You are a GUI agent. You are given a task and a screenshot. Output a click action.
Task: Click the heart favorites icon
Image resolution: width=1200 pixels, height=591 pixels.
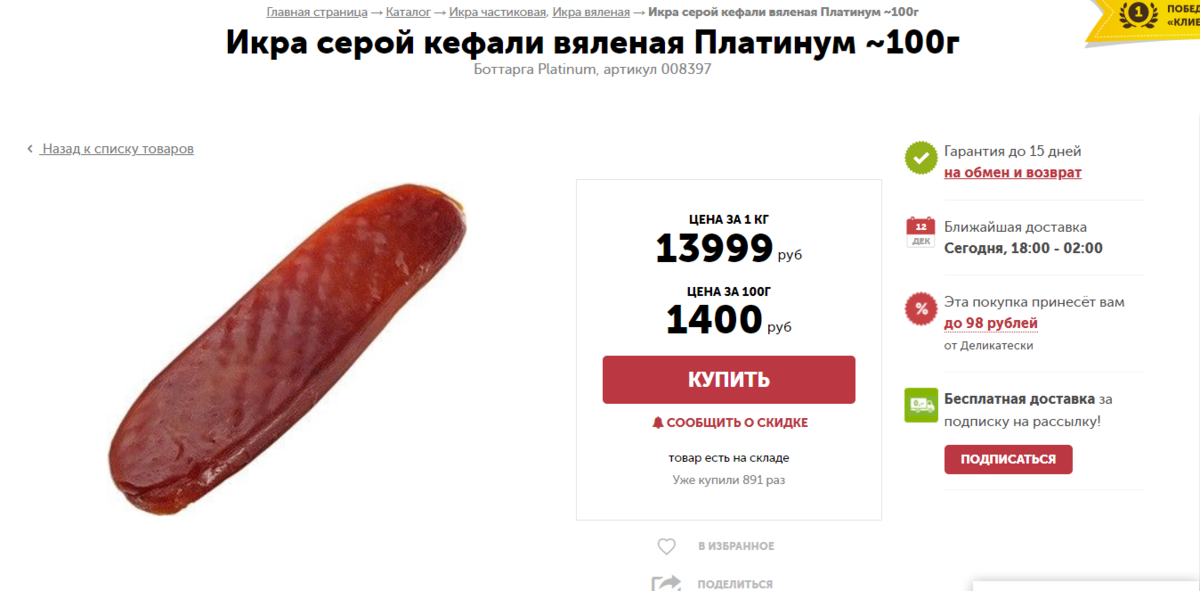point(666,547)
